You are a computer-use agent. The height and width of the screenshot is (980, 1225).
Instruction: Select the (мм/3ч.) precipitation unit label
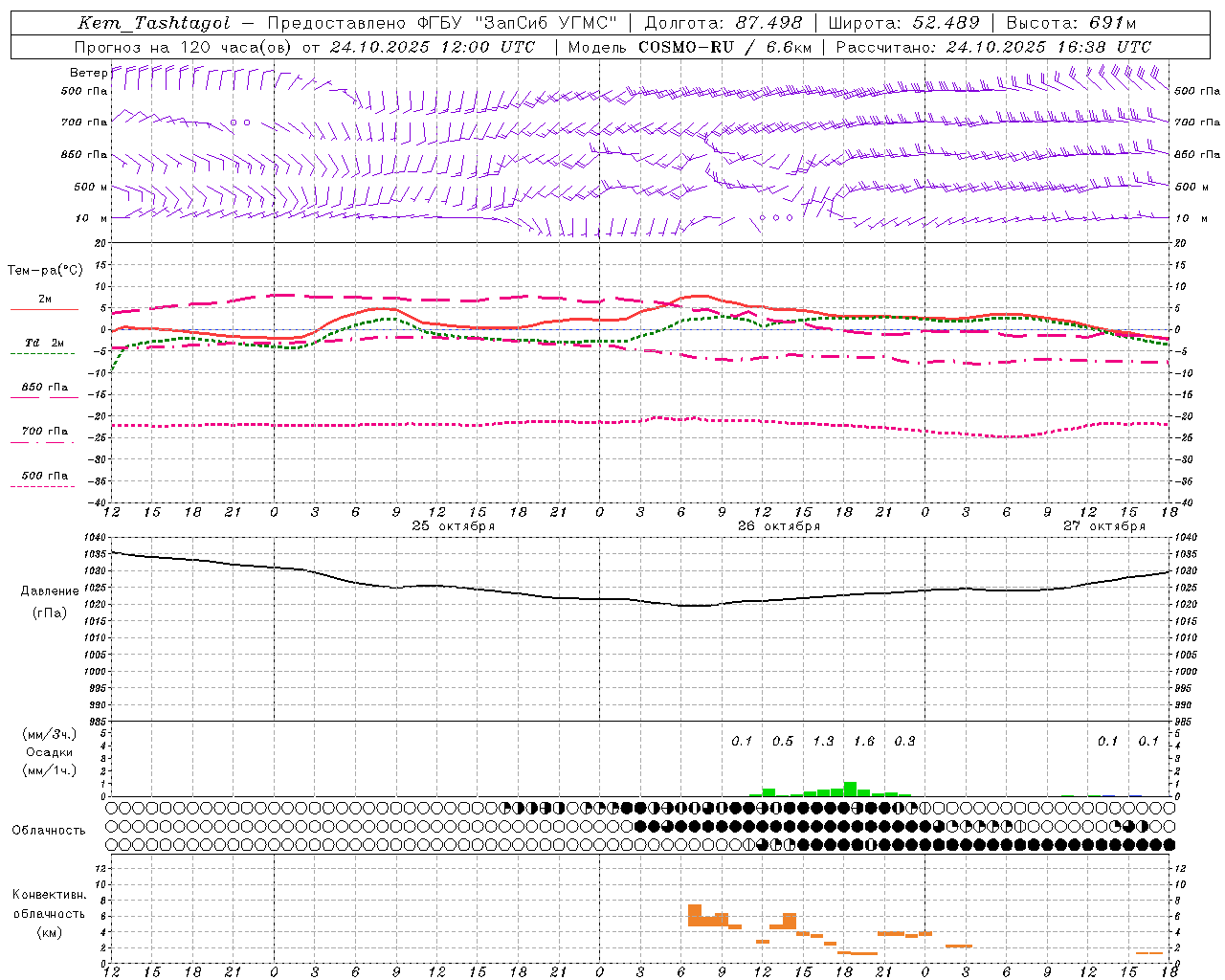(49, 735)
